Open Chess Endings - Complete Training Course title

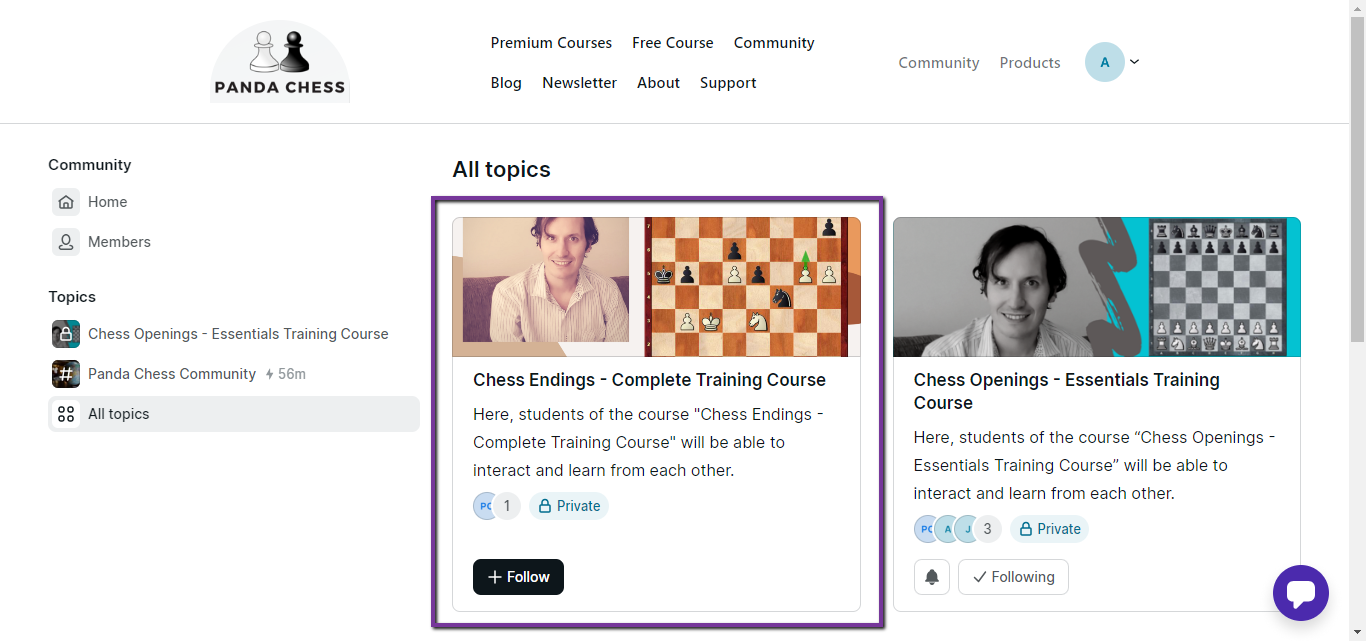pyautogui.click(x=649, y=380)
